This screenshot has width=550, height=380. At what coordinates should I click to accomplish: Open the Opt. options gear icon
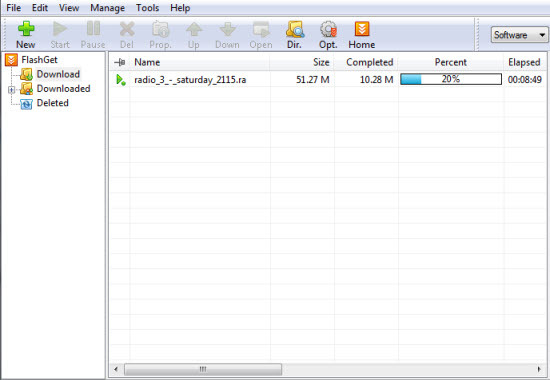[328, 29]
